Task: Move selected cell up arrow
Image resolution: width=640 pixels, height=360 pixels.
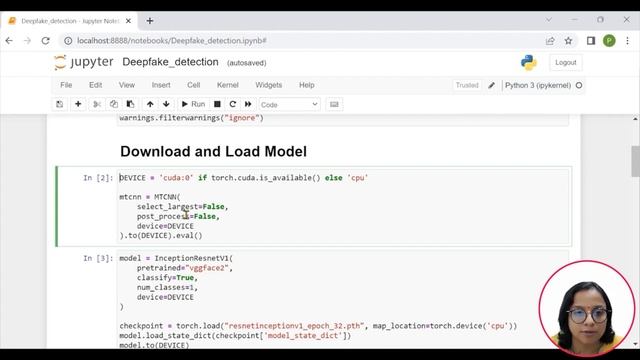Action: coord(150,104)
